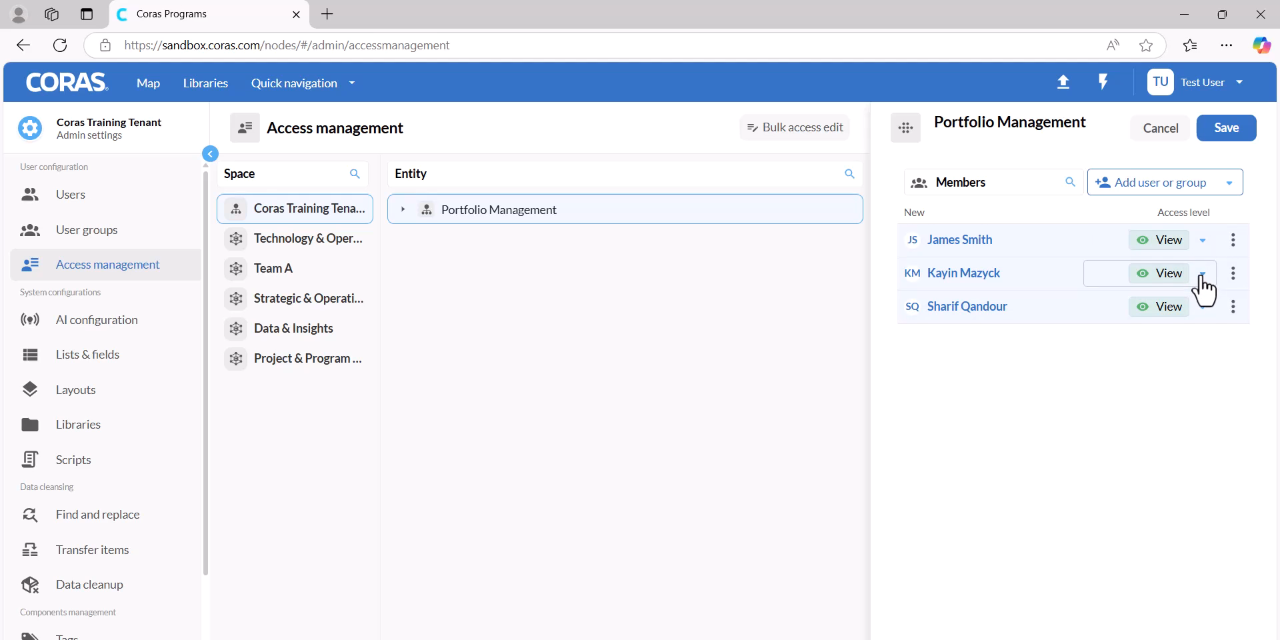Search spaces using the Space magnifier icon
This screenshot has height=640, width=1280.
coord(355,174)
